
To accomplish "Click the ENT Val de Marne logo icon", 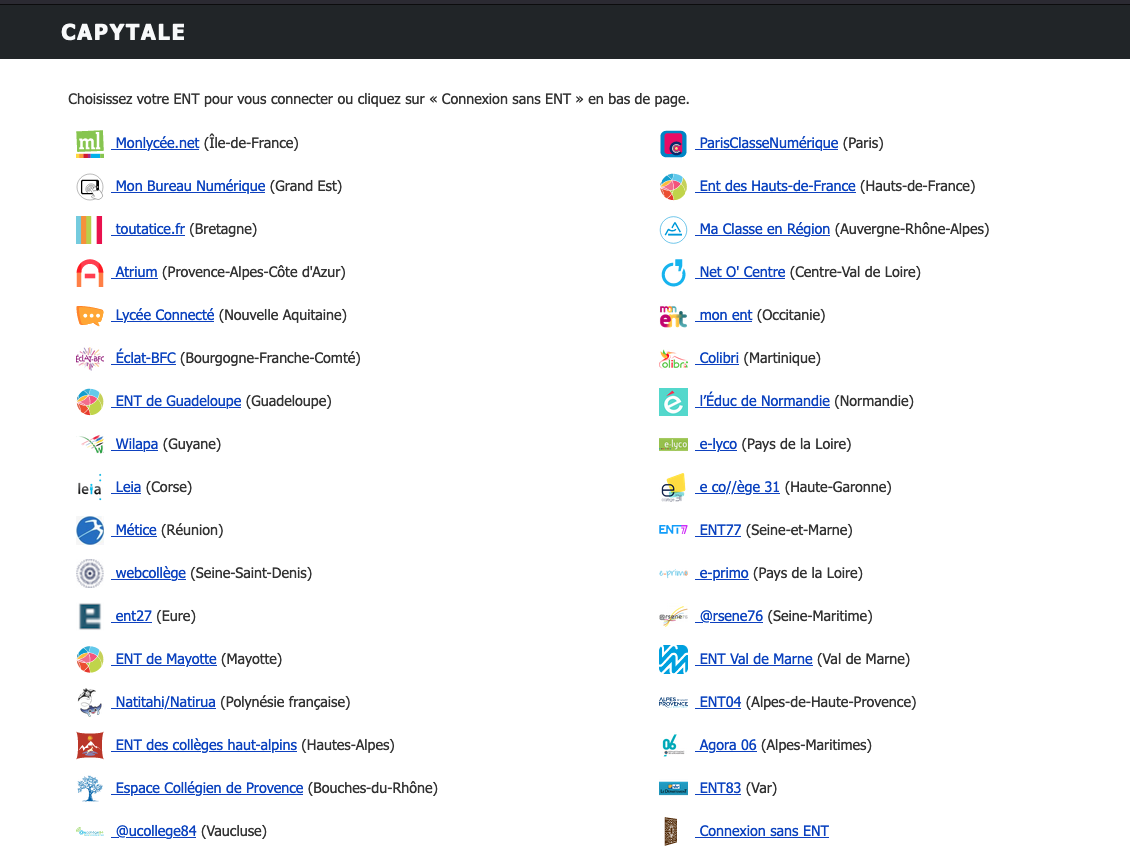I will pyautogui.click(x=673, y=660).
